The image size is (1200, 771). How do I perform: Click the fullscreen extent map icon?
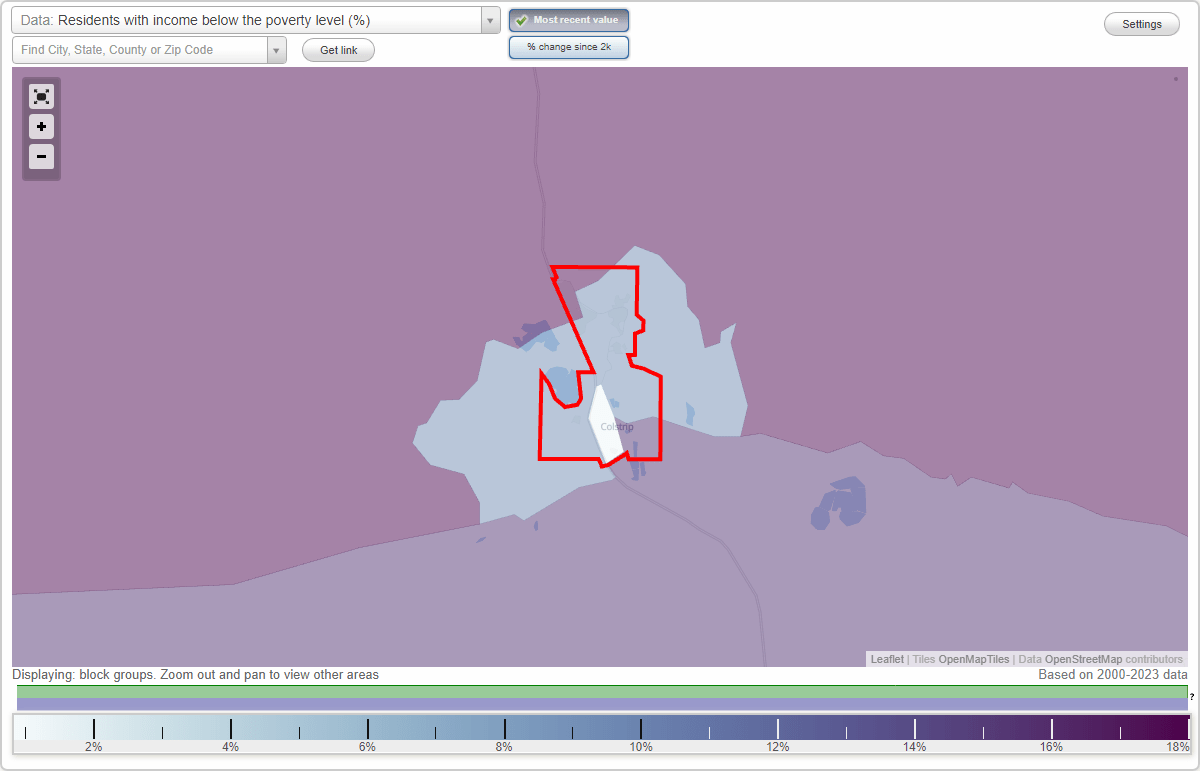[41, 96]
